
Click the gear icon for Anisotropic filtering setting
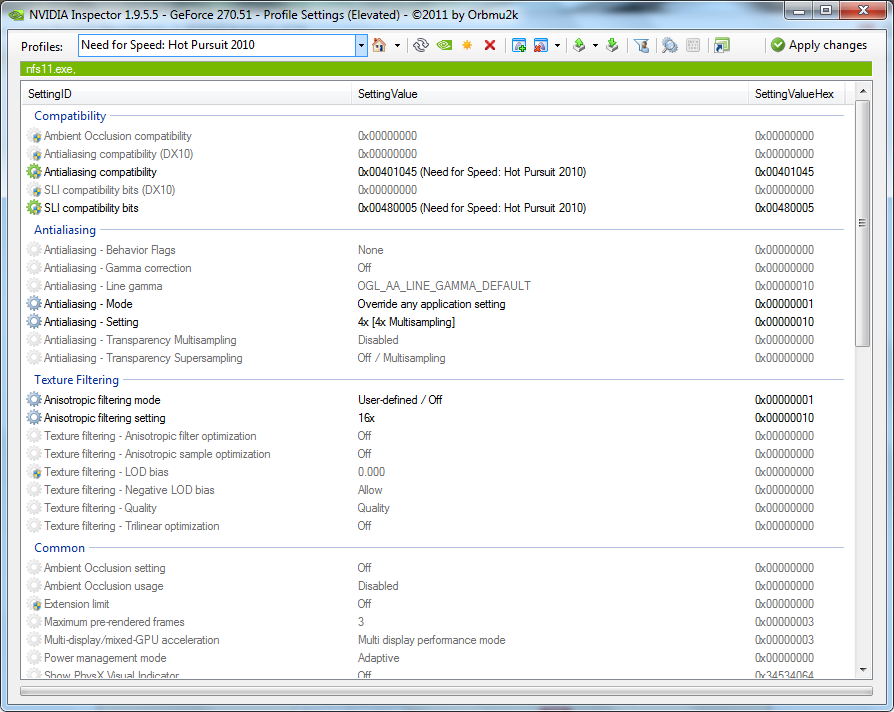coord(34,418)
